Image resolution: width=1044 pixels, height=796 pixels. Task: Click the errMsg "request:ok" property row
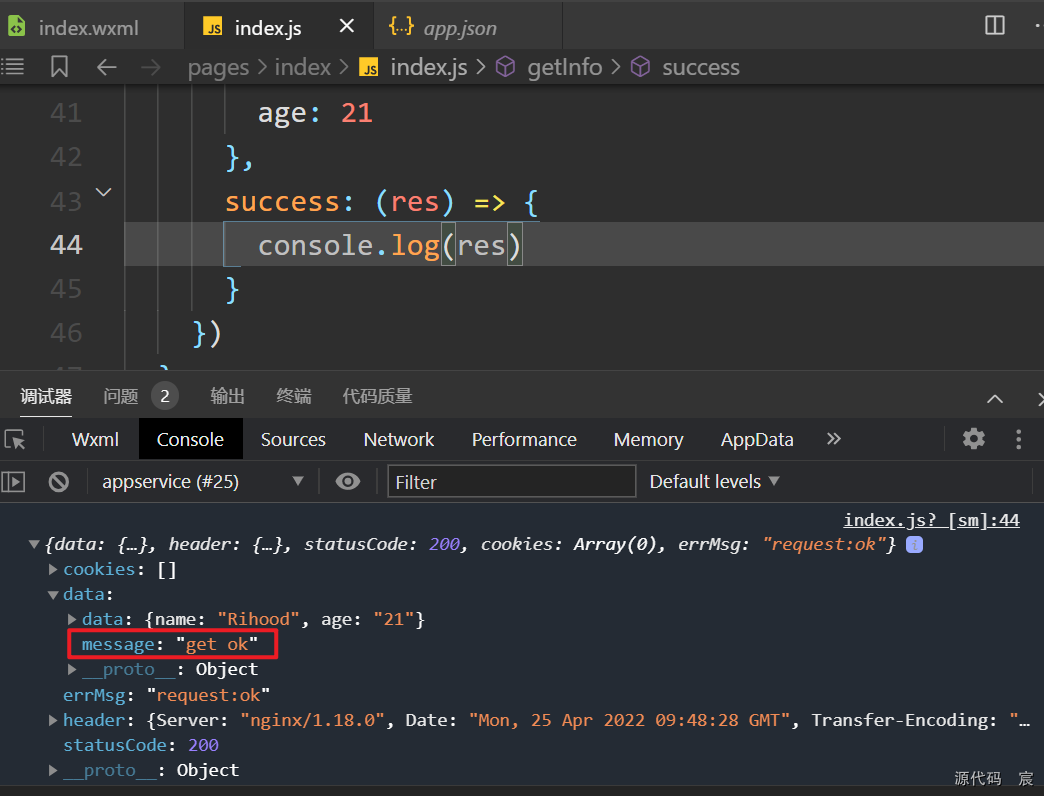[166, 695]
